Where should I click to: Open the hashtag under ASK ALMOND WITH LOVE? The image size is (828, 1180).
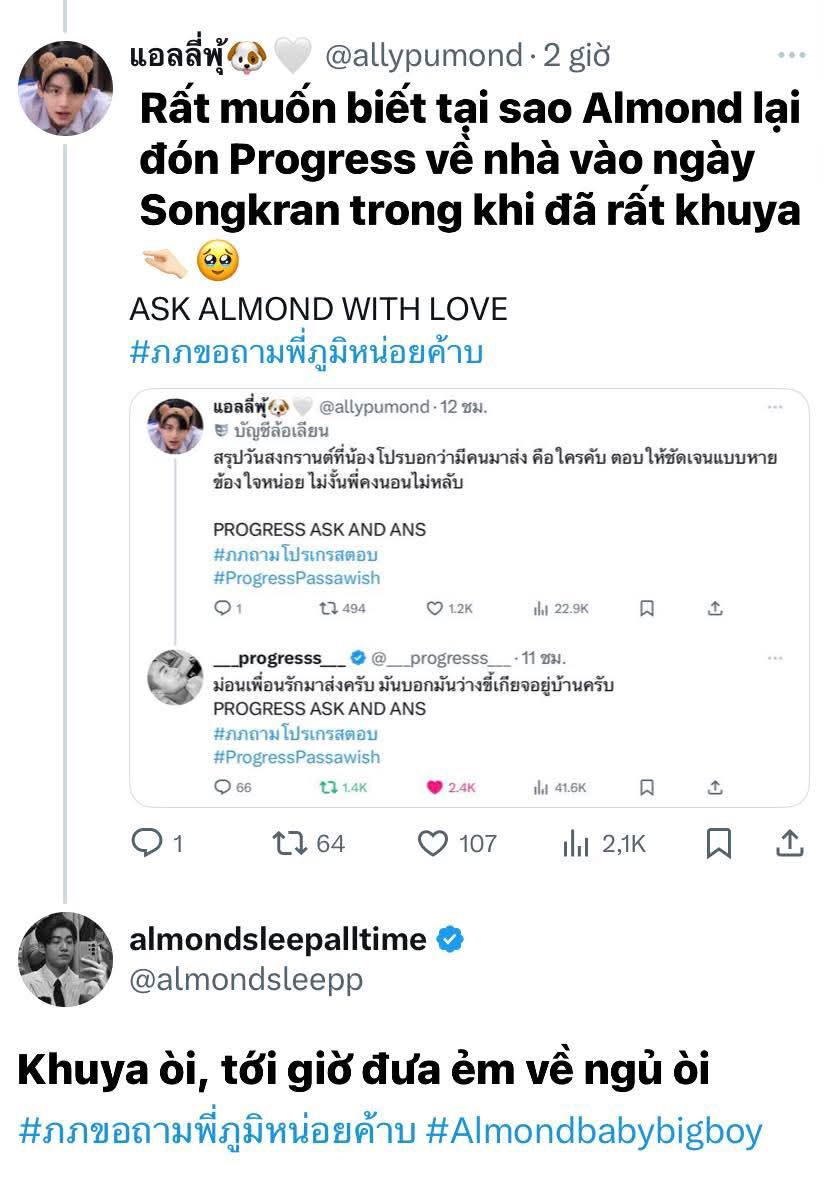(306, 353)
